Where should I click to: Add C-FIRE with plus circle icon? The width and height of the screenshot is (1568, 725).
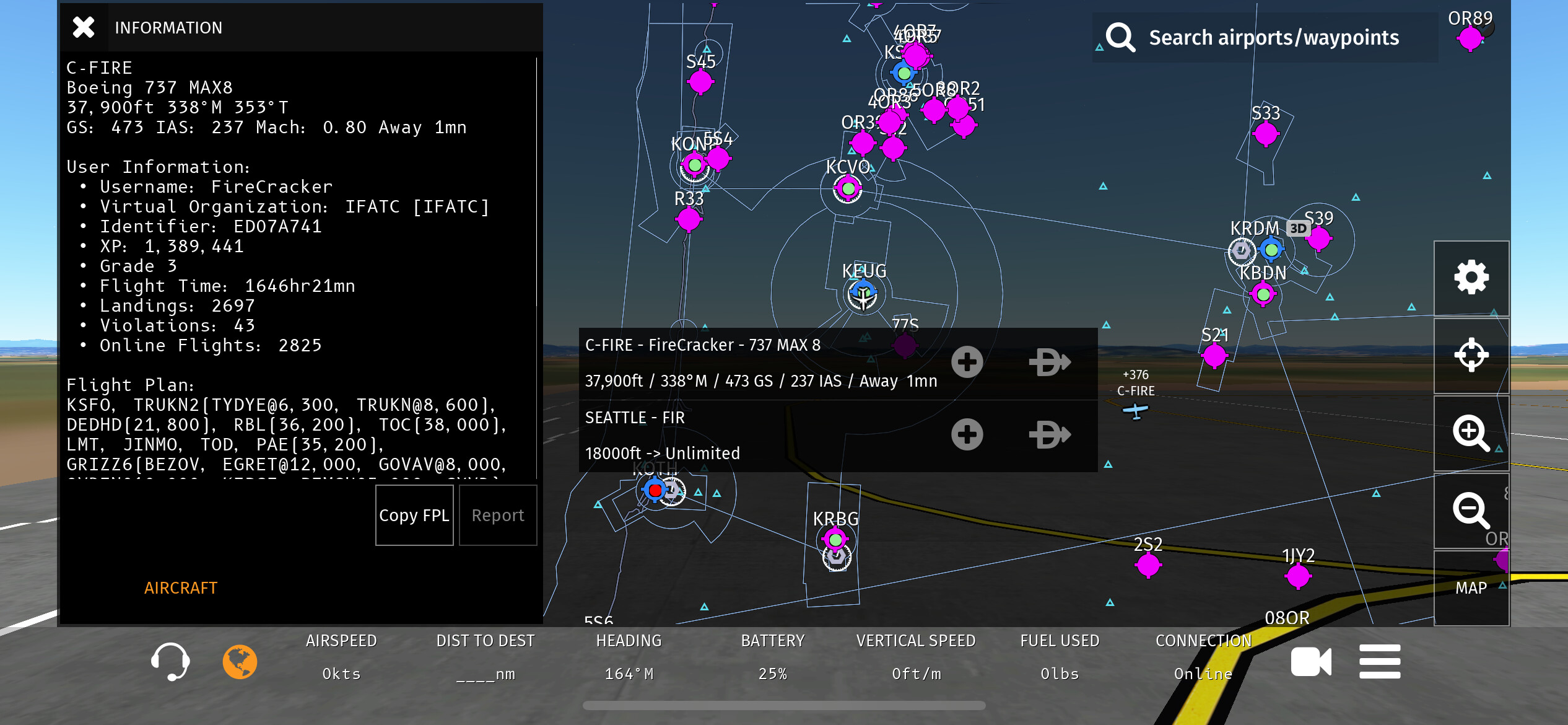967,362
